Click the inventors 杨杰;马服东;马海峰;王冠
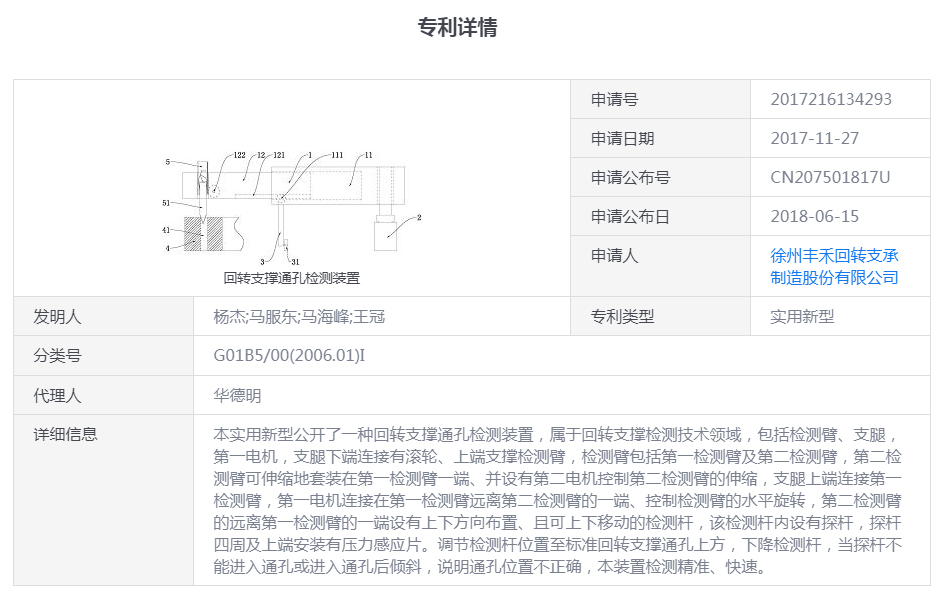 tap(299, 316)
